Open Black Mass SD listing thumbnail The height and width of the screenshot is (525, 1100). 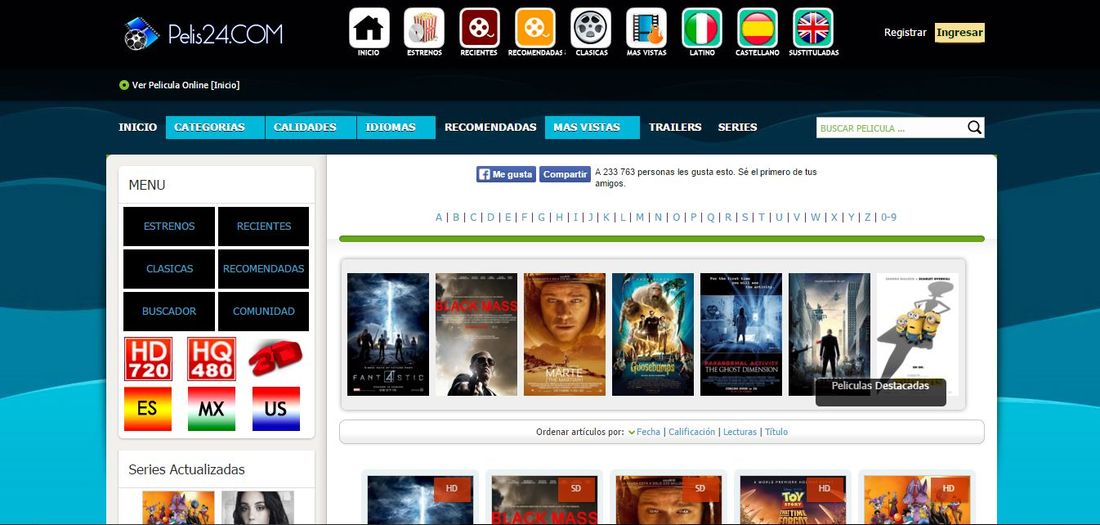pos(544,500)
